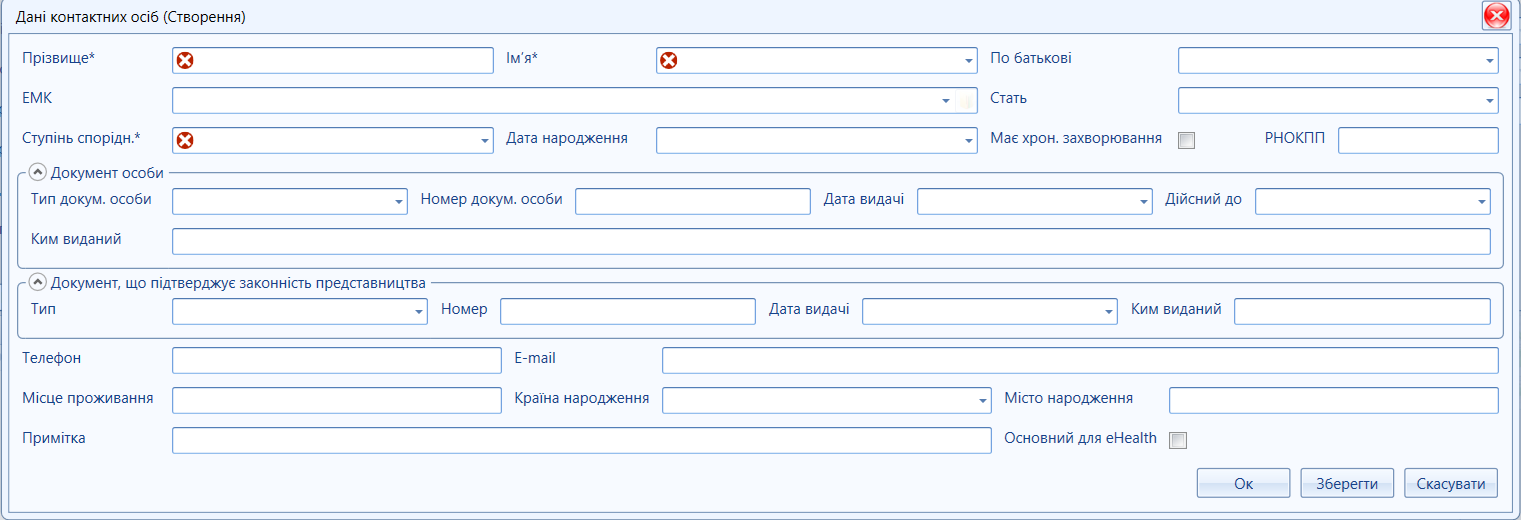
Task: Enable Має хрон. захворювання checkbox
Action: 1186,141
